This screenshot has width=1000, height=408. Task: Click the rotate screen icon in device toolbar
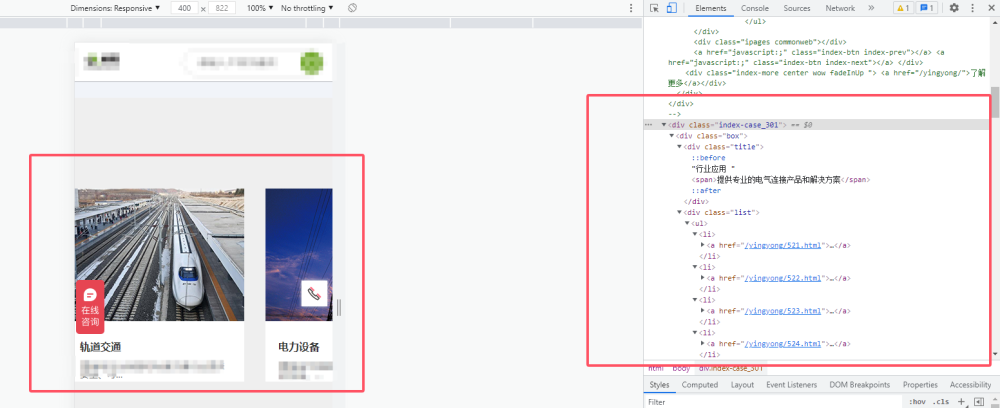tap(352, 8)
